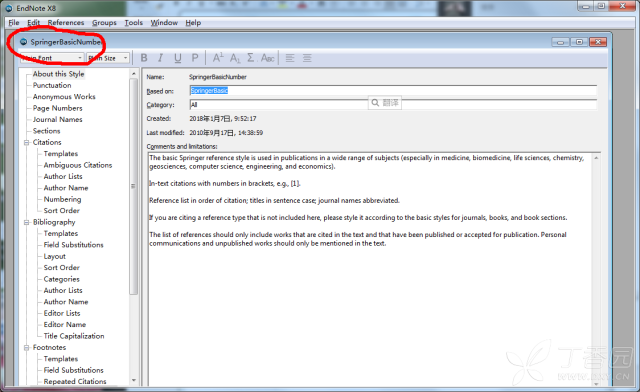Select Repeated Citations tree item
The image size is (640, 392).
point(75,382)
